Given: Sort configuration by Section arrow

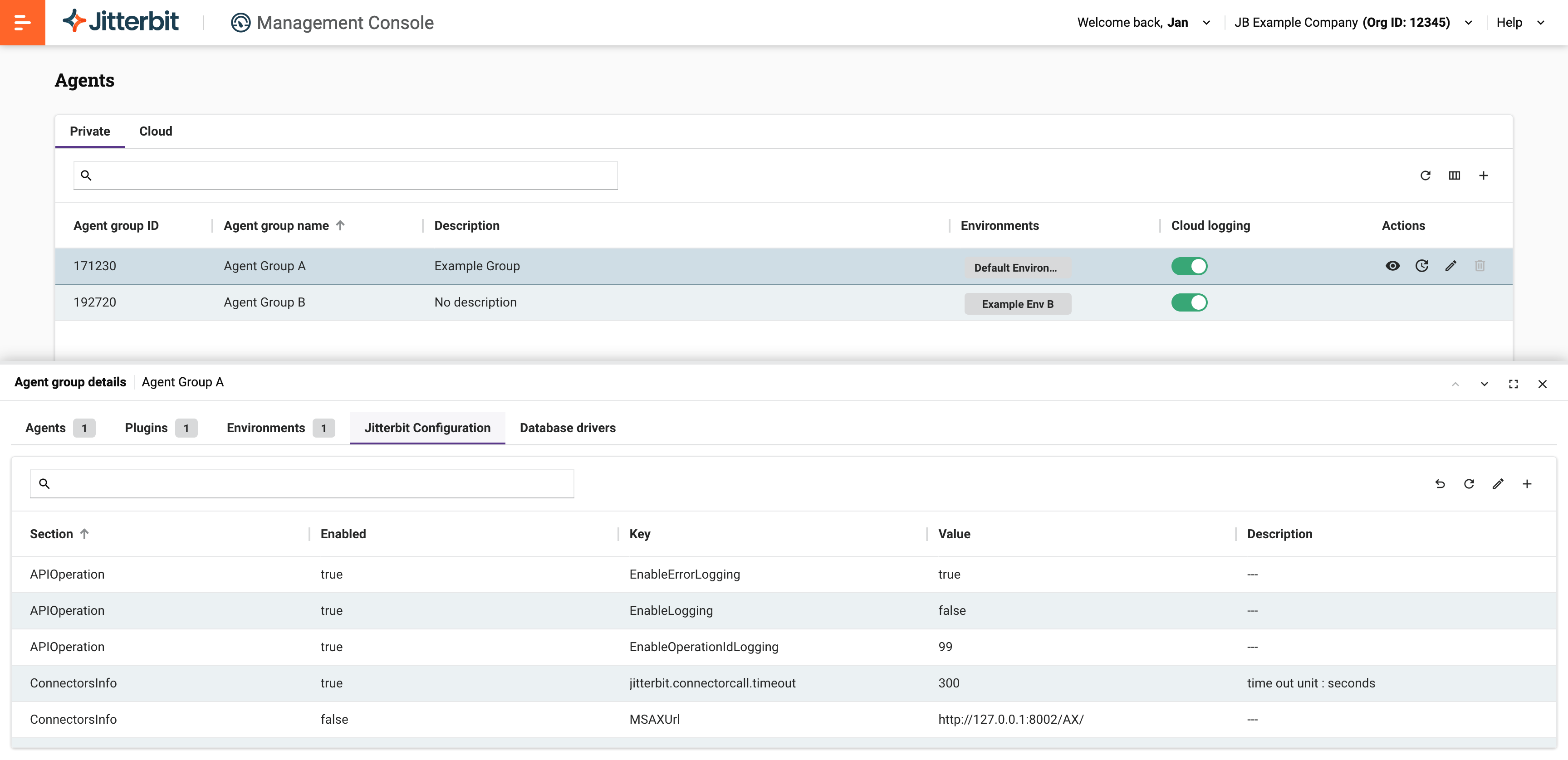Looking at the screenshot, I should point(84,534).
